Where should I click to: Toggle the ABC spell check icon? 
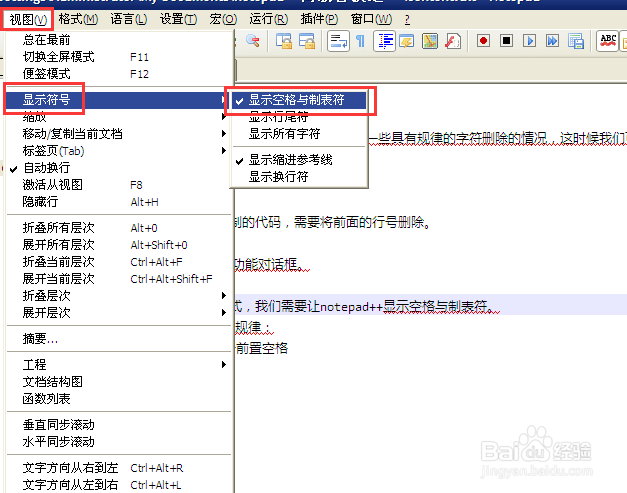click(608, 41)
